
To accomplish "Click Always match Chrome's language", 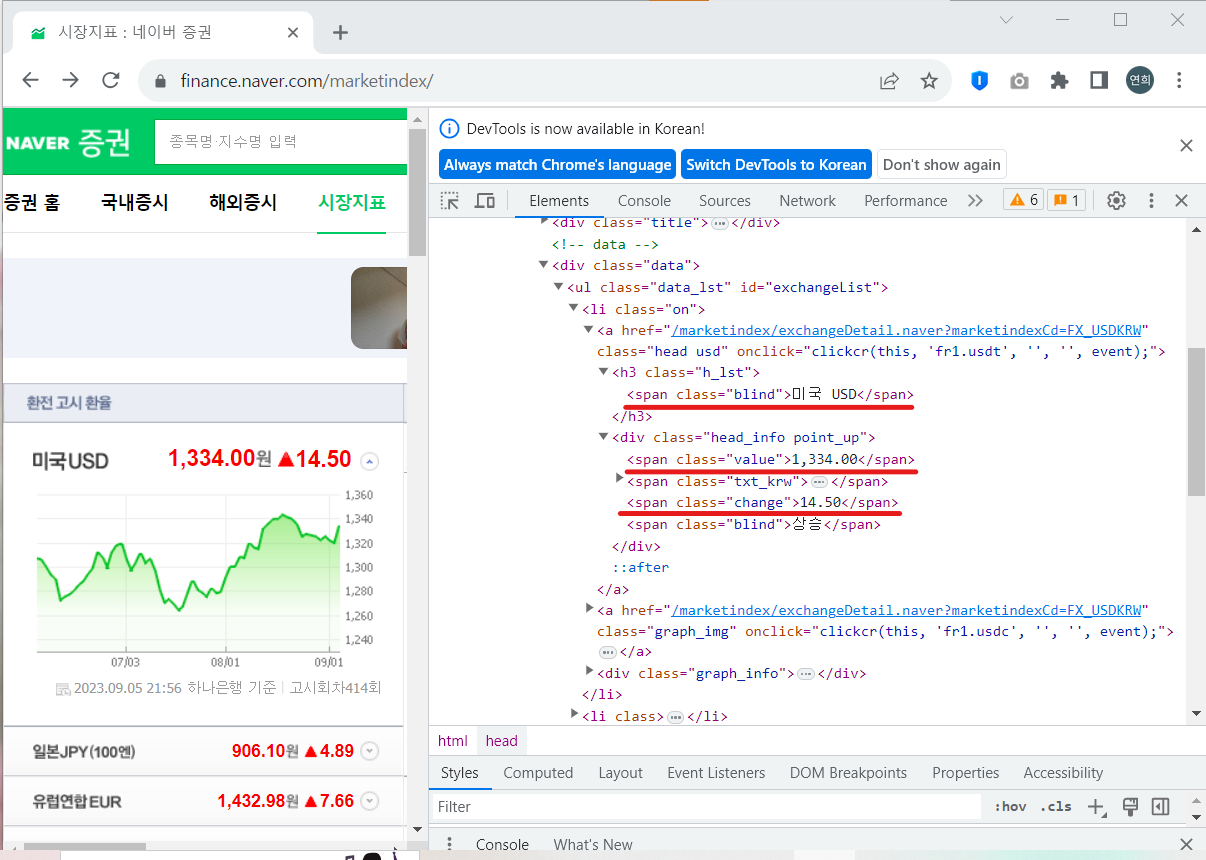I will (558, 165).
